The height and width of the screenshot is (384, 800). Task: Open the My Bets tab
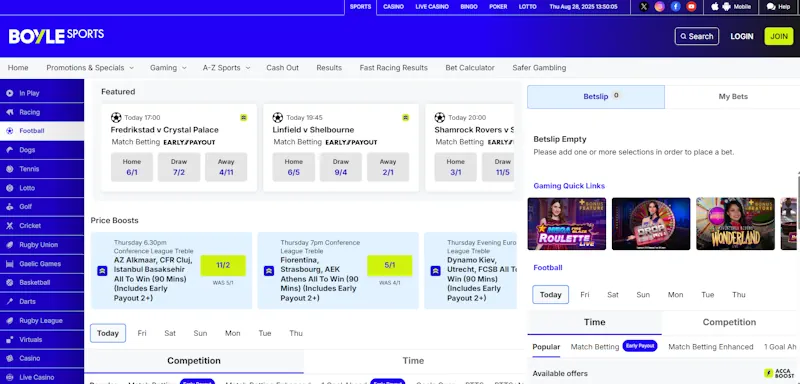[x=733, y=96]
